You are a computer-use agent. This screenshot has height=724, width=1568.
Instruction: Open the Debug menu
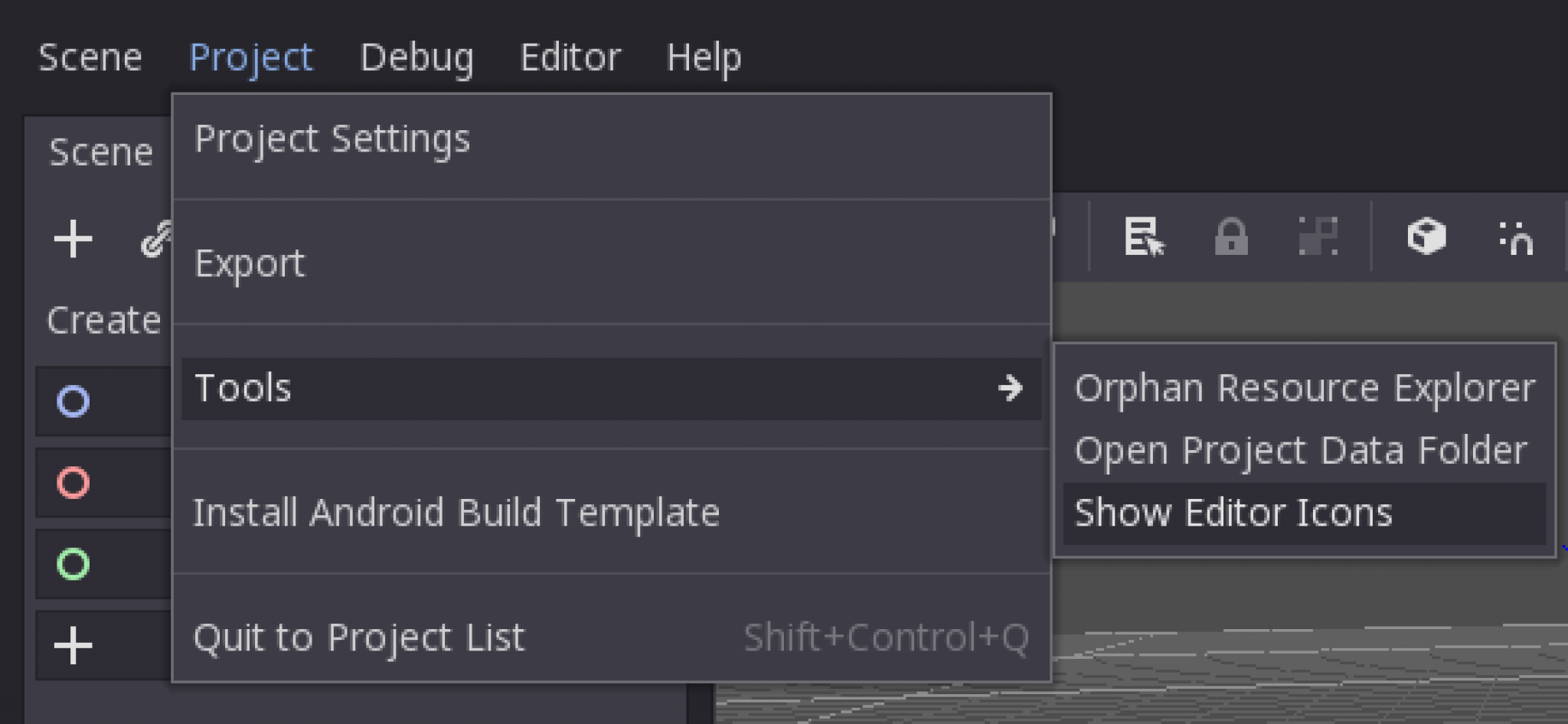tap(416, 57)
